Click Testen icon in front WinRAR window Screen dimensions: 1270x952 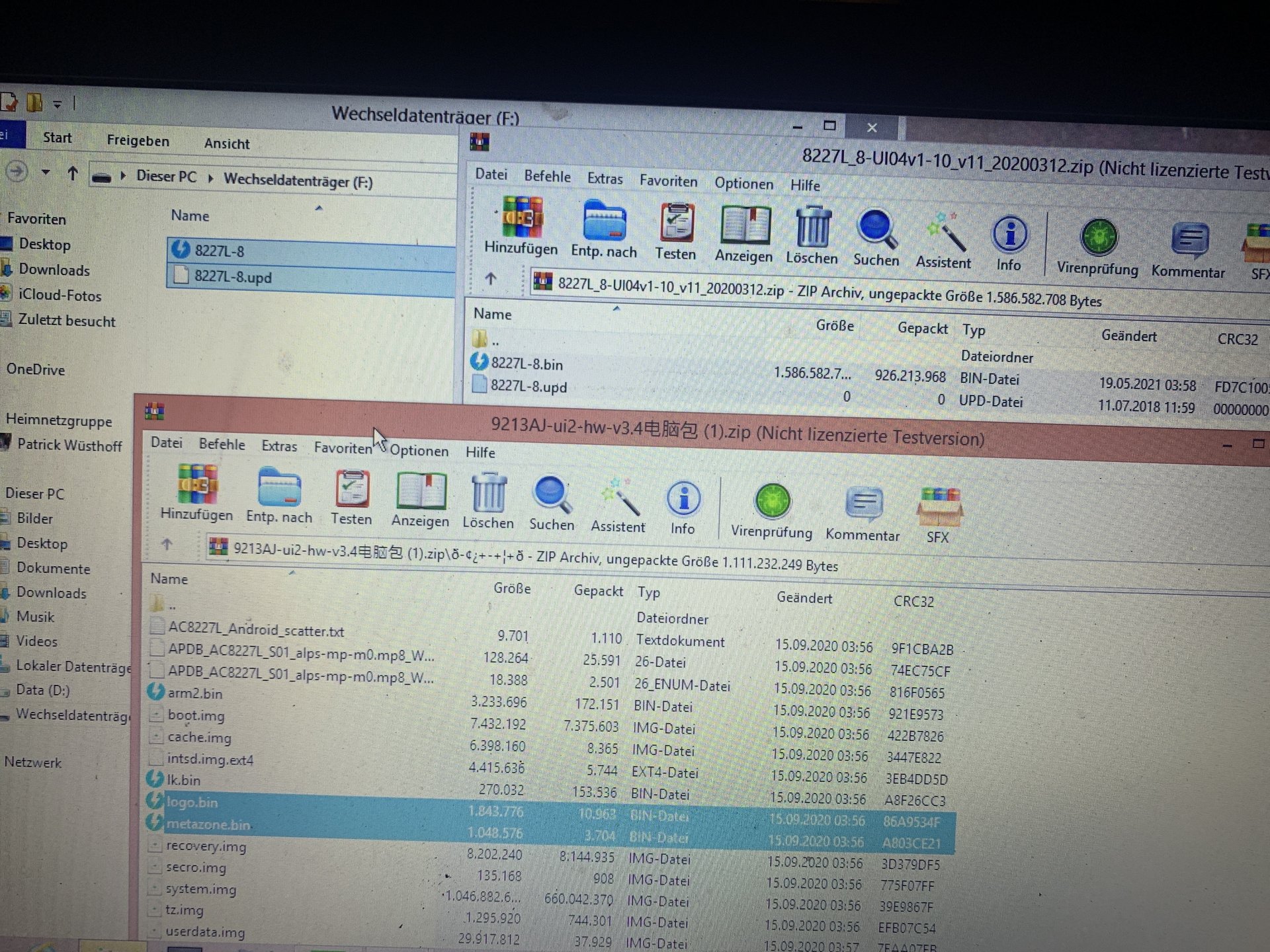[x=352, y=489]
